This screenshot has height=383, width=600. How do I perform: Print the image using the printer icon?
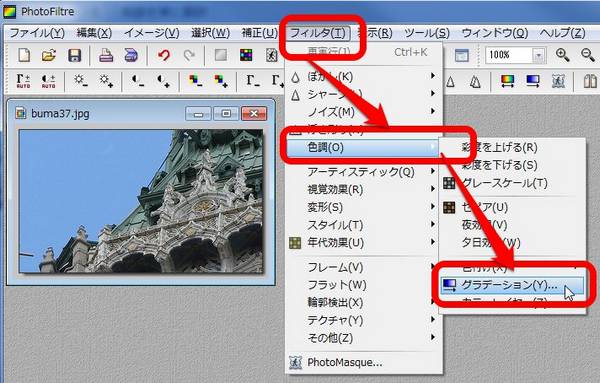[x=106, y=55]
